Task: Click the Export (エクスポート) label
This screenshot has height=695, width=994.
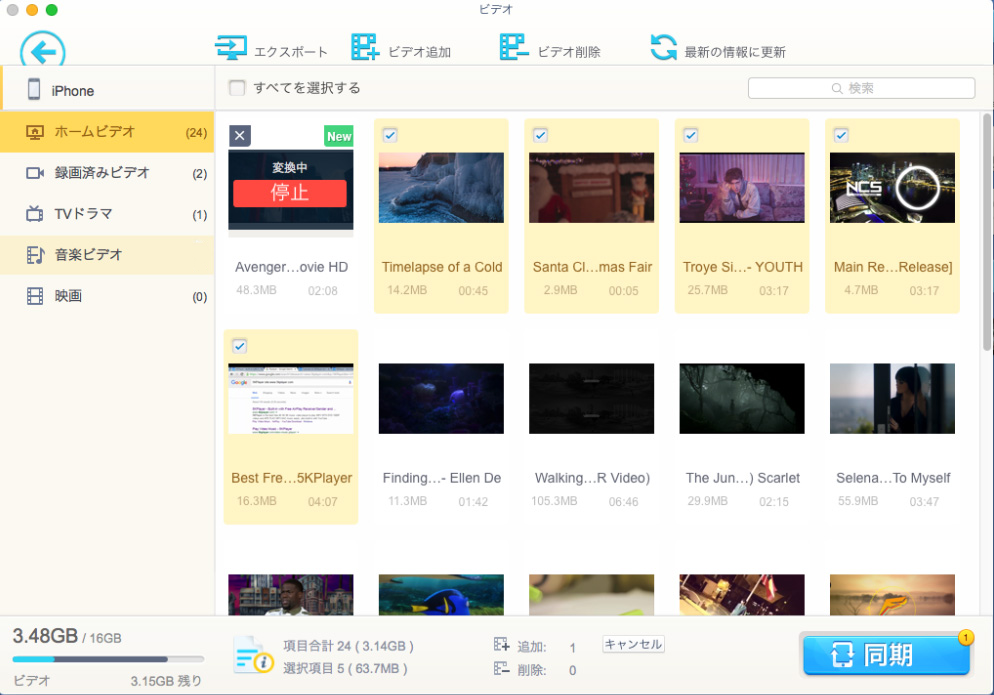Action: (291, 52)
